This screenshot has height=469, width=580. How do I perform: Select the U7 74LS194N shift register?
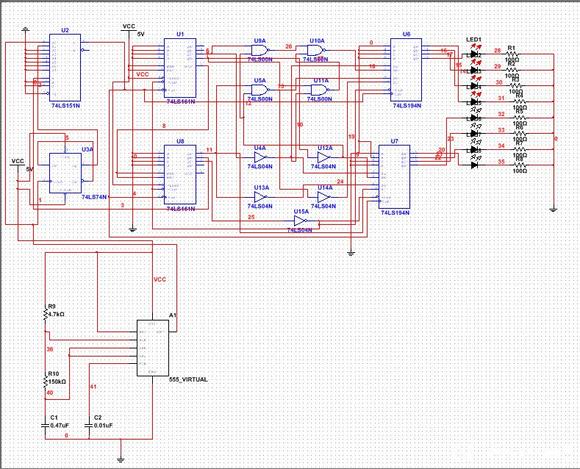pos(394,176)
